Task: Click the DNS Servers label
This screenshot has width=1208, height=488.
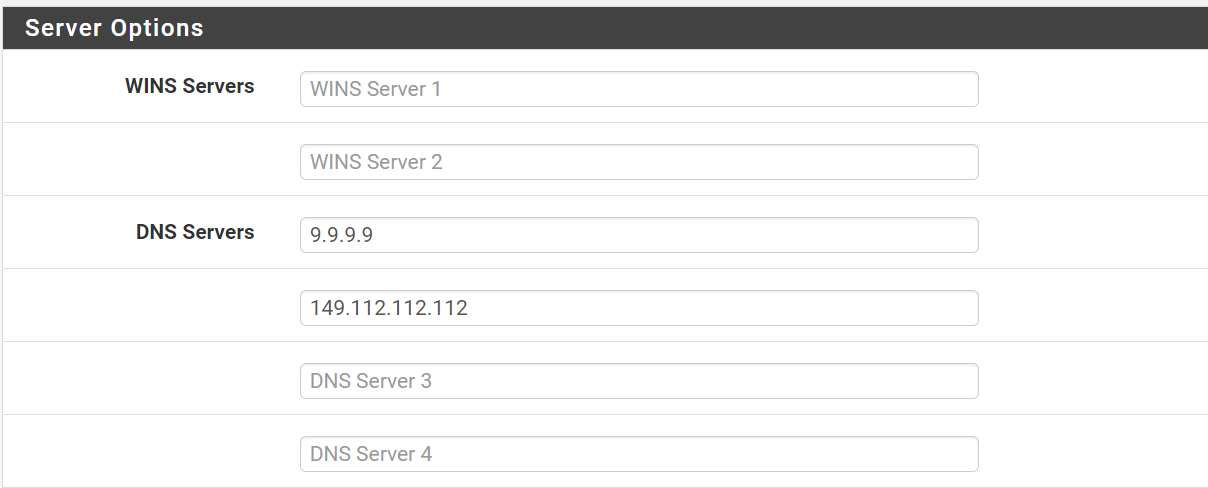Action: [195, 232]
